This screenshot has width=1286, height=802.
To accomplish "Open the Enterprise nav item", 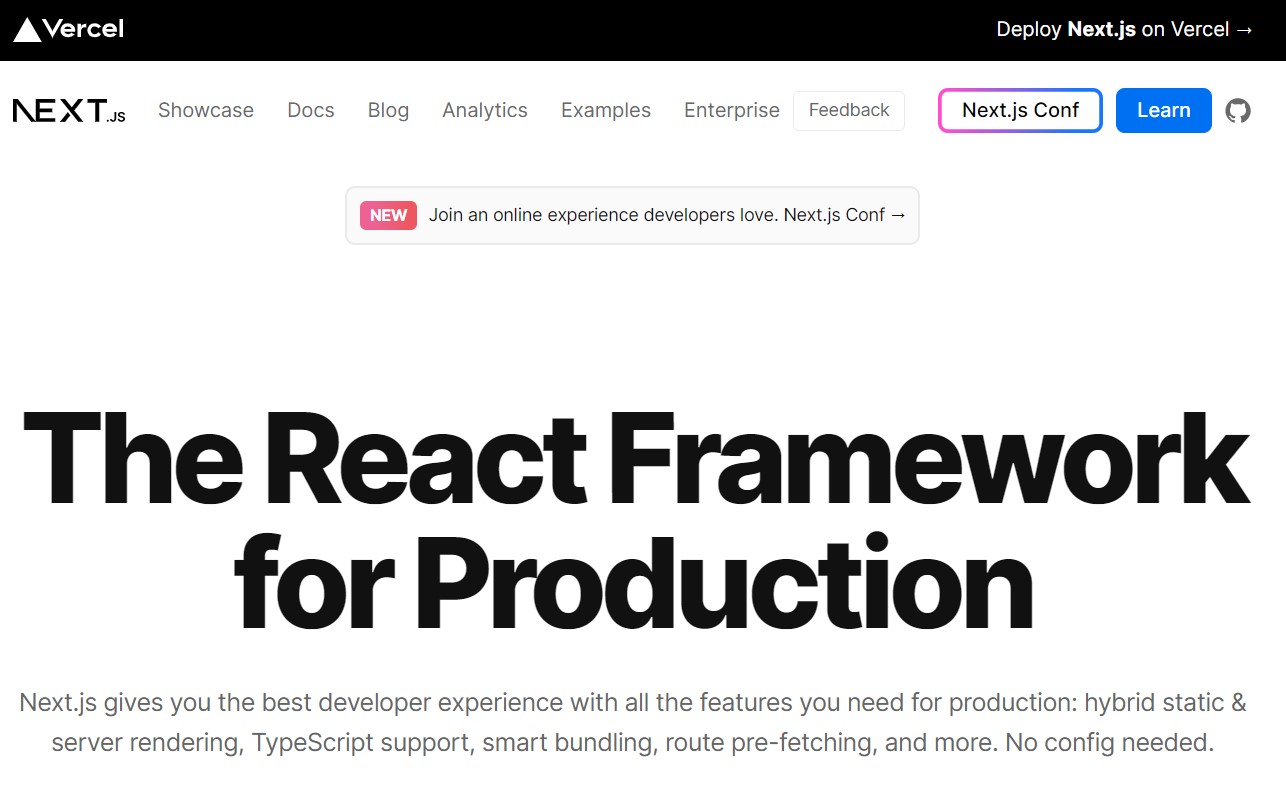I will click(x=732, y=110).
